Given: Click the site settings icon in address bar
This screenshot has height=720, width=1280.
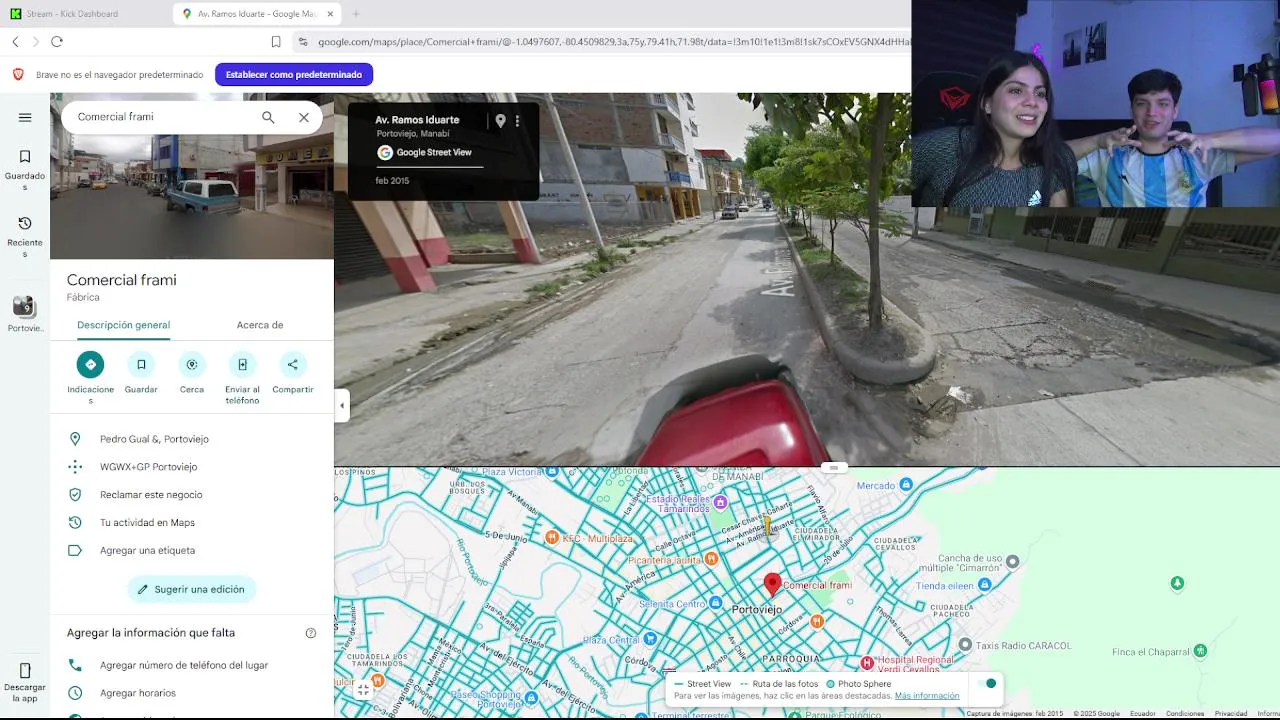Looking at the screenshot, I should point(303,42).
